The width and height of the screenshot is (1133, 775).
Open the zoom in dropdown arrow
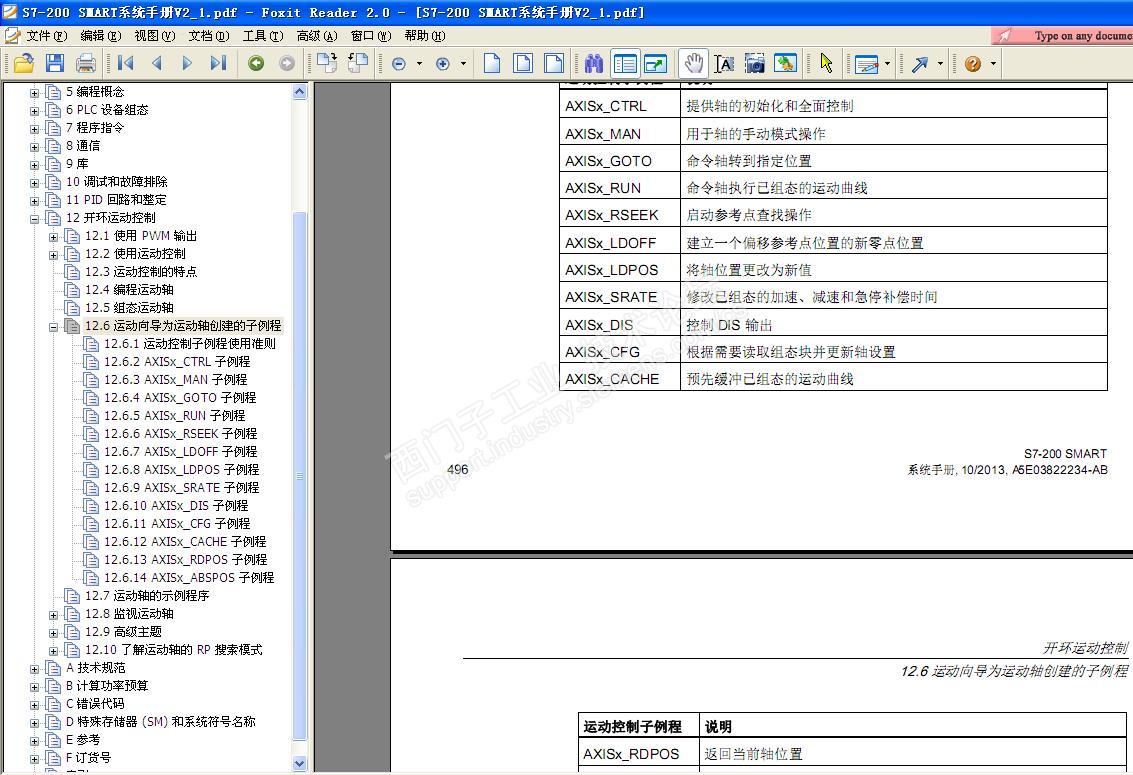coord(463,64)
